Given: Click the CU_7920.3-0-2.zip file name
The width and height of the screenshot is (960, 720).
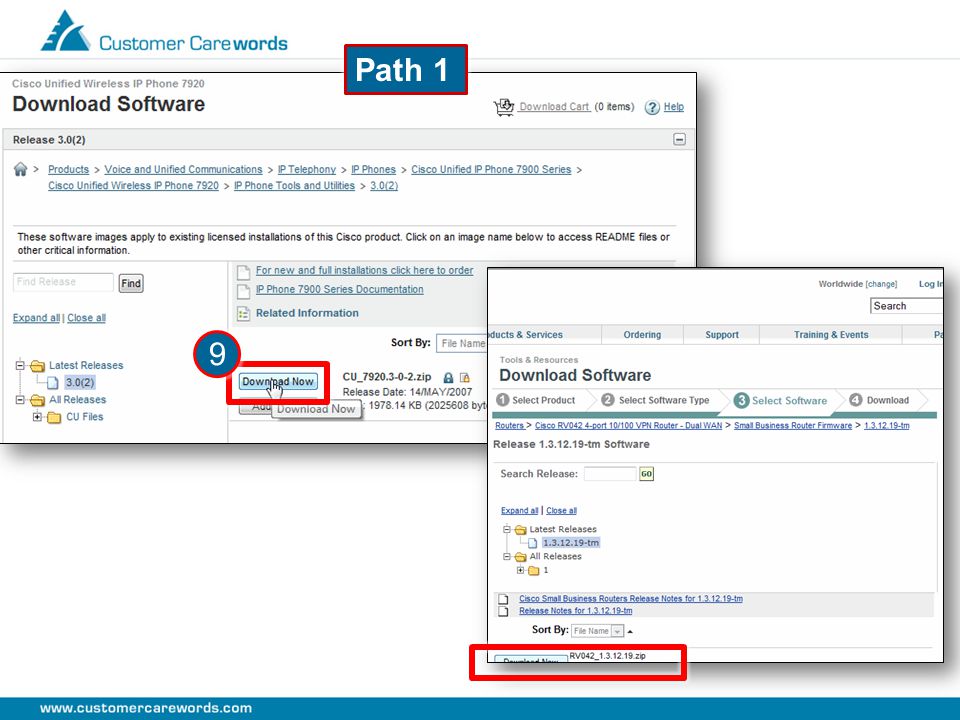Looking at the screenshot, I should (x=387, y=377).
